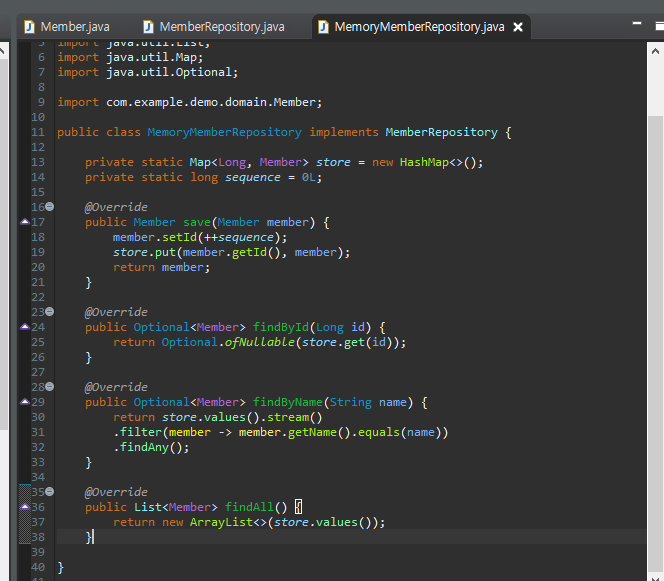Viewport: 664px width, 581px height.
Task: Click the override marker on line 36
Action: point(25,506)
